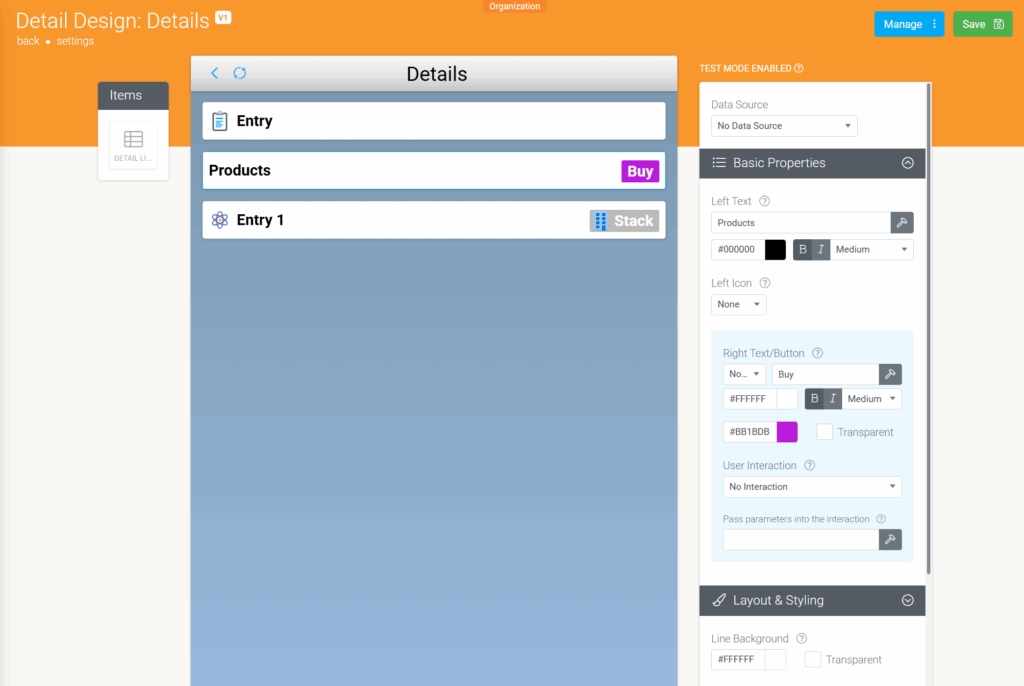Viewport: 1024px width, 686px height.
Task: Check the Transparent box for Line Background
Action: click(813, 660)
